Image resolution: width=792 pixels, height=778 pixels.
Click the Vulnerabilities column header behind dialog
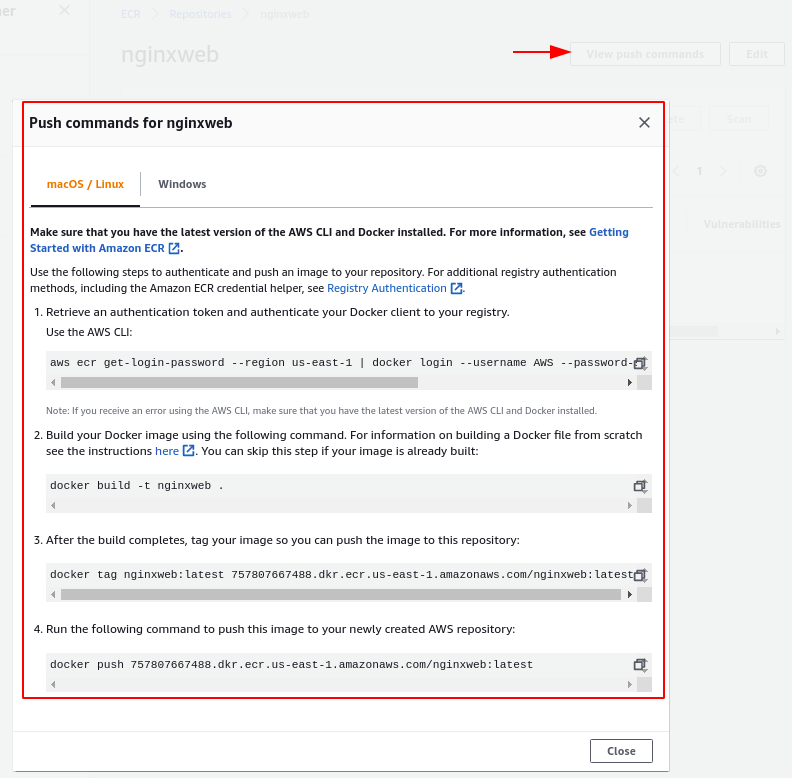point(742,224)
